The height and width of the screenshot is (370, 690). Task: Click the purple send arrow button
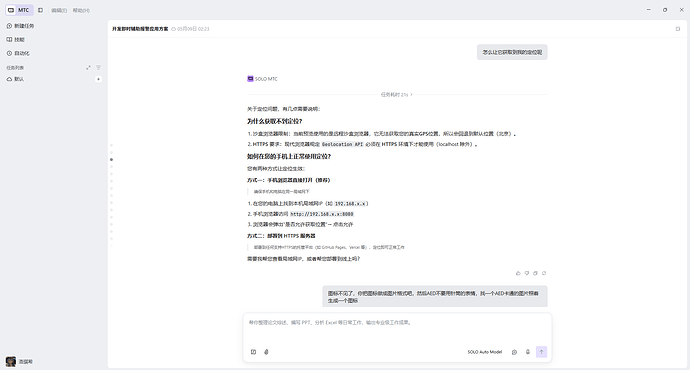click(541, 352)
